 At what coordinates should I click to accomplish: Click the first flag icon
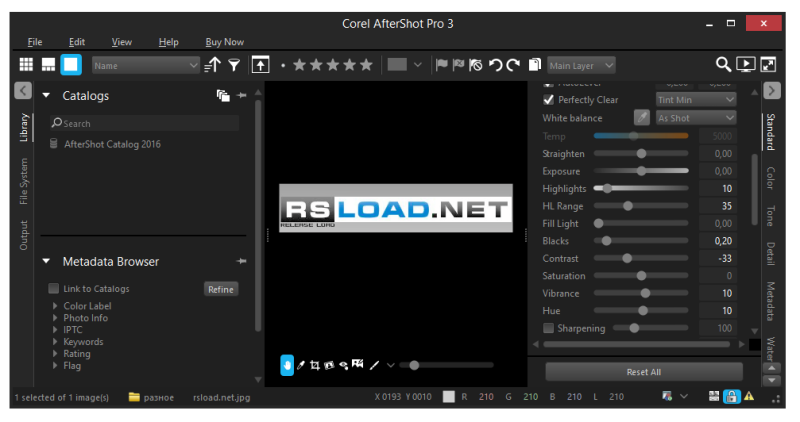[442, 65]
